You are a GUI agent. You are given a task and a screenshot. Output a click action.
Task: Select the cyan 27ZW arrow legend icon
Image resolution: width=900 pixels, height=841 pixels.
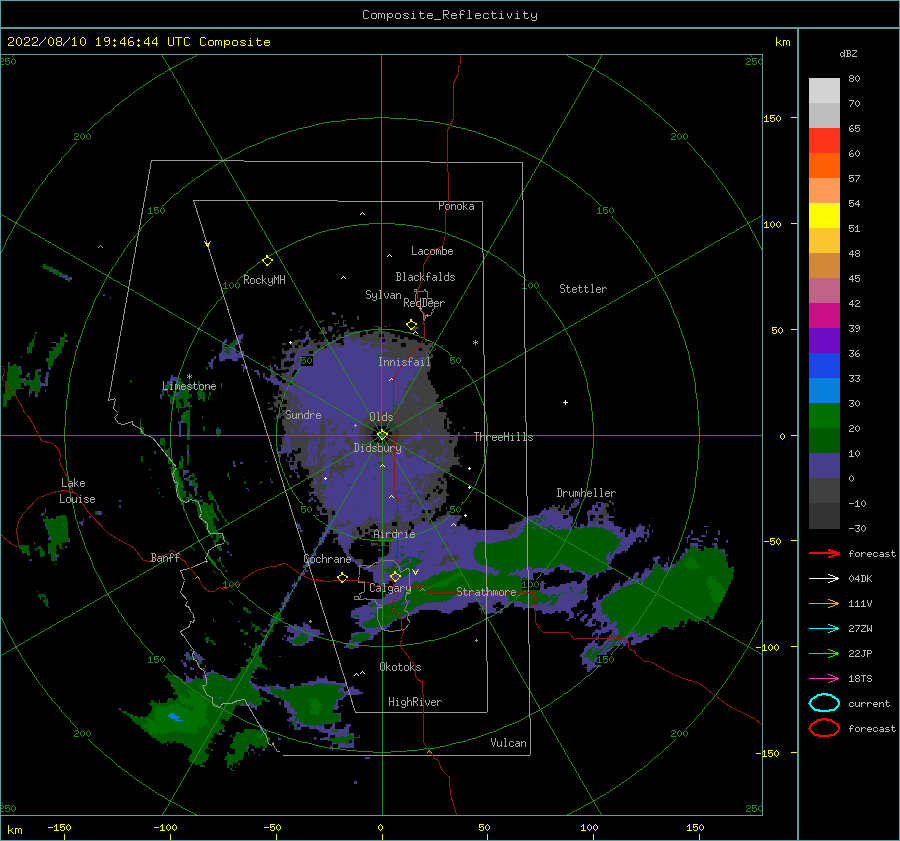click(x=824, y=628)
